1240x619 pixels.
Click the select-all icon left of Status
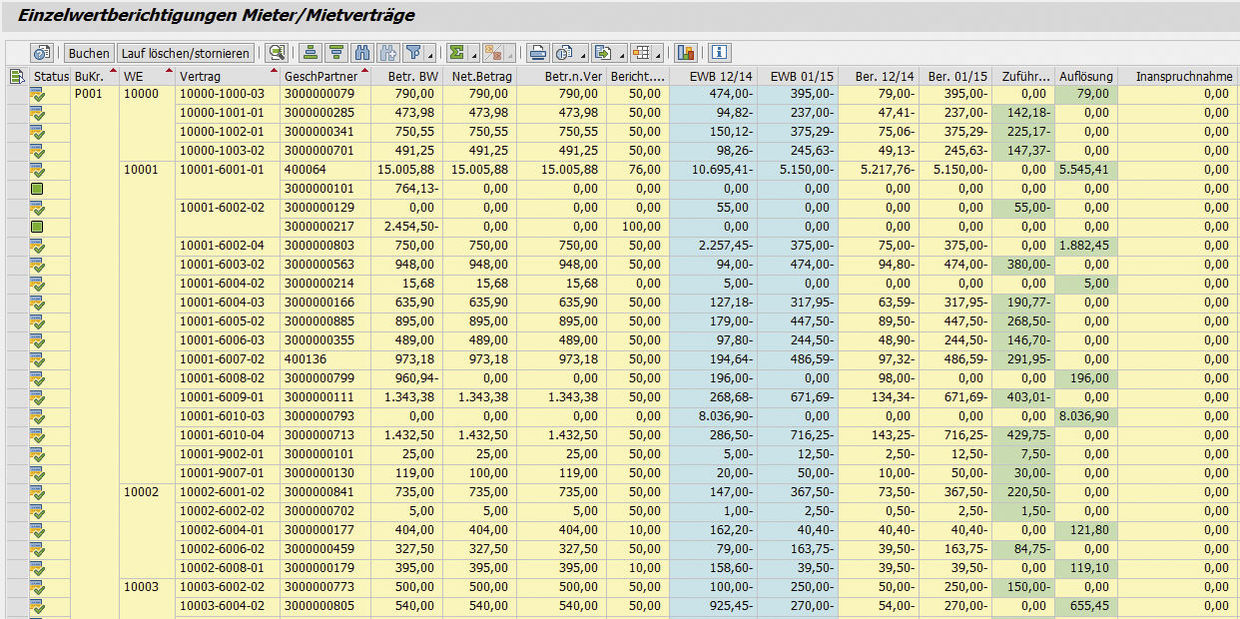(x=16, y=77)
